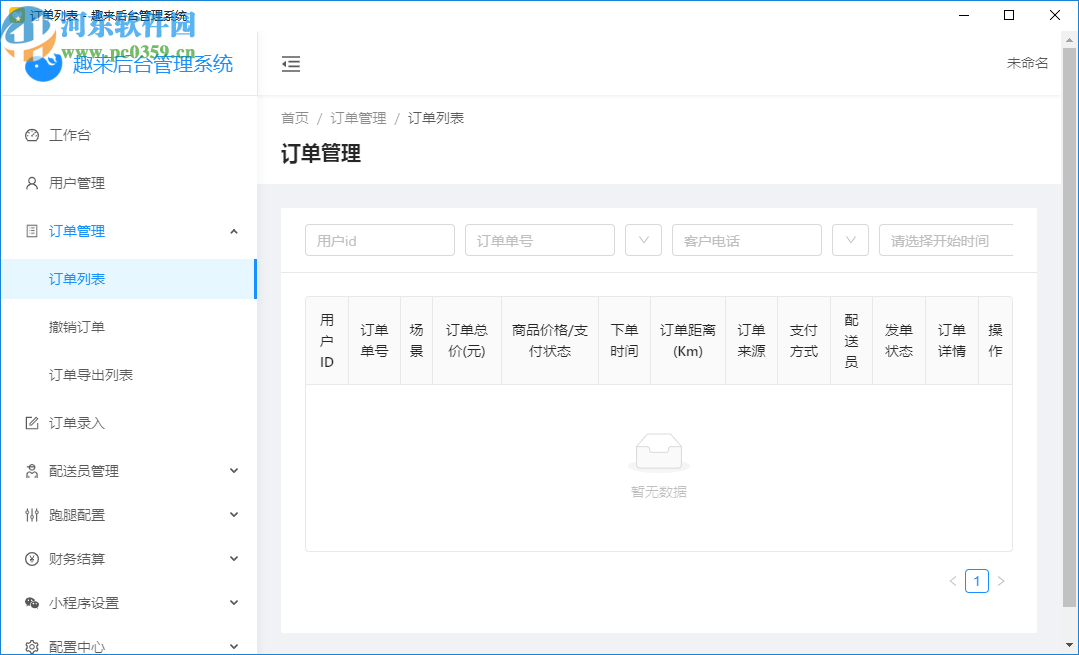
Task: Click the 订单管理 breadcrumb link
Action: pyautogui.click(x=358, y=117)
